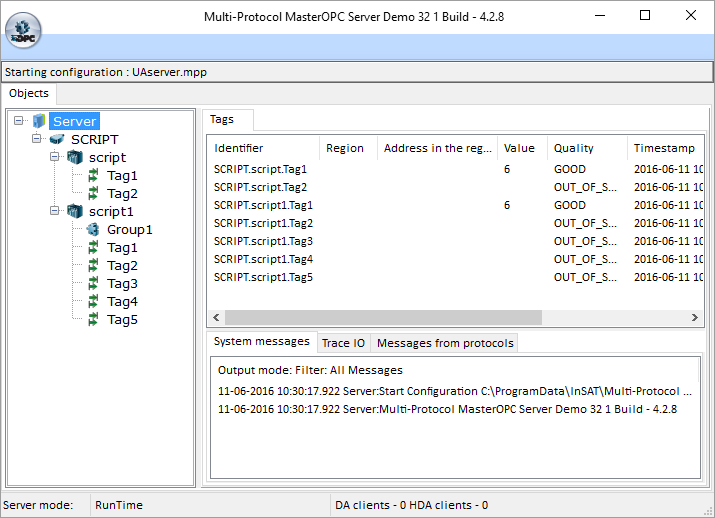Select Group1 label in tree

coord(130,229)
